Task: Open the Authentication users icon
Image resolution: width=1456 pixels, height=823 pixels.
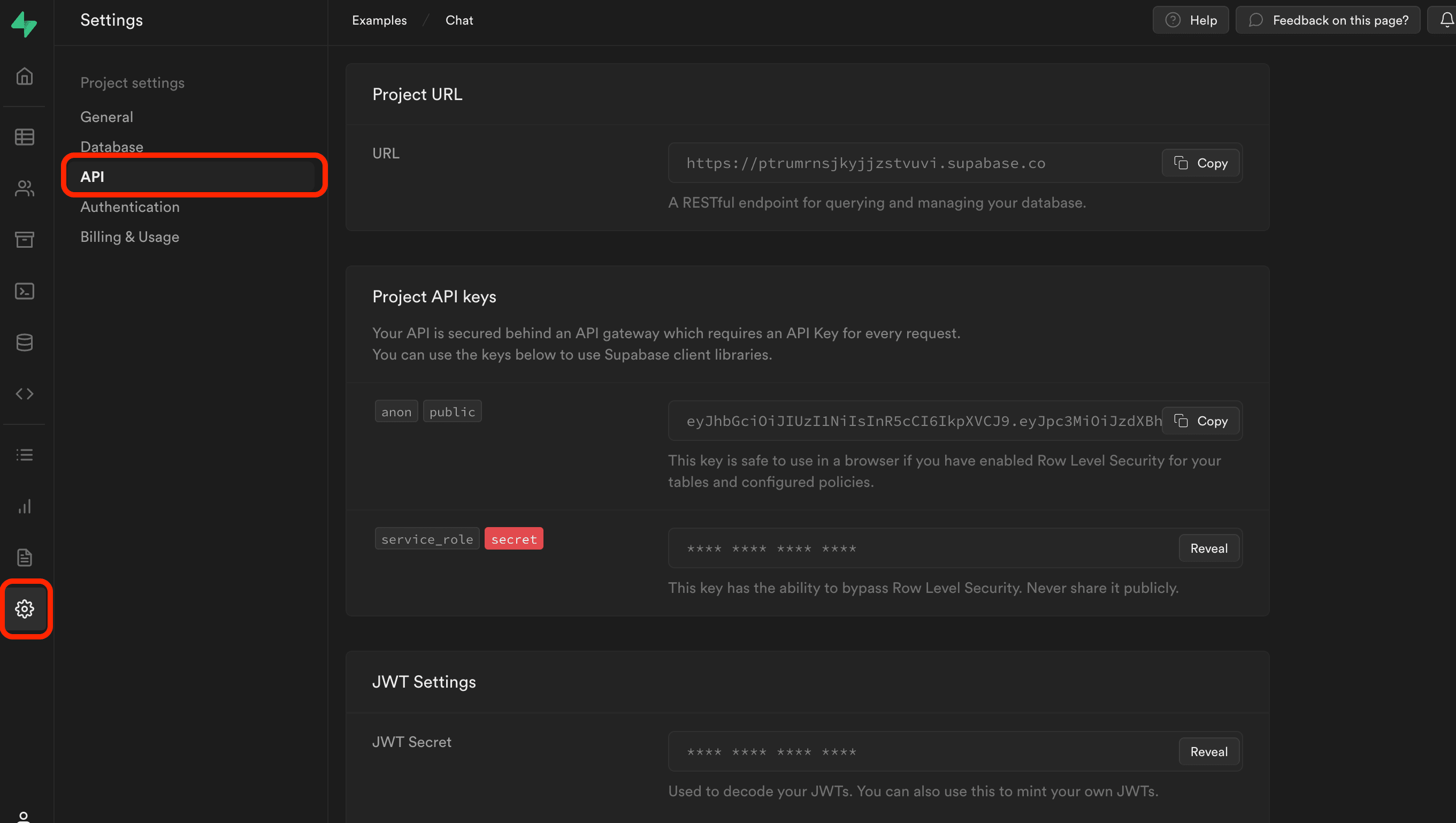Action: click(x=24, y=188)
